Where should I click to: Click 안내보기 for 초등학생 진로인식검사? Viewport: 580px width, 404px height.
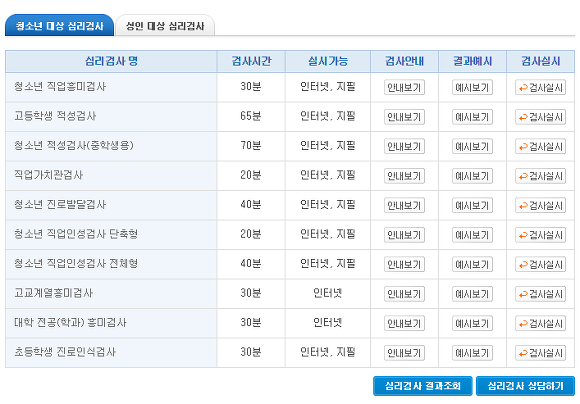coord(404,353)
